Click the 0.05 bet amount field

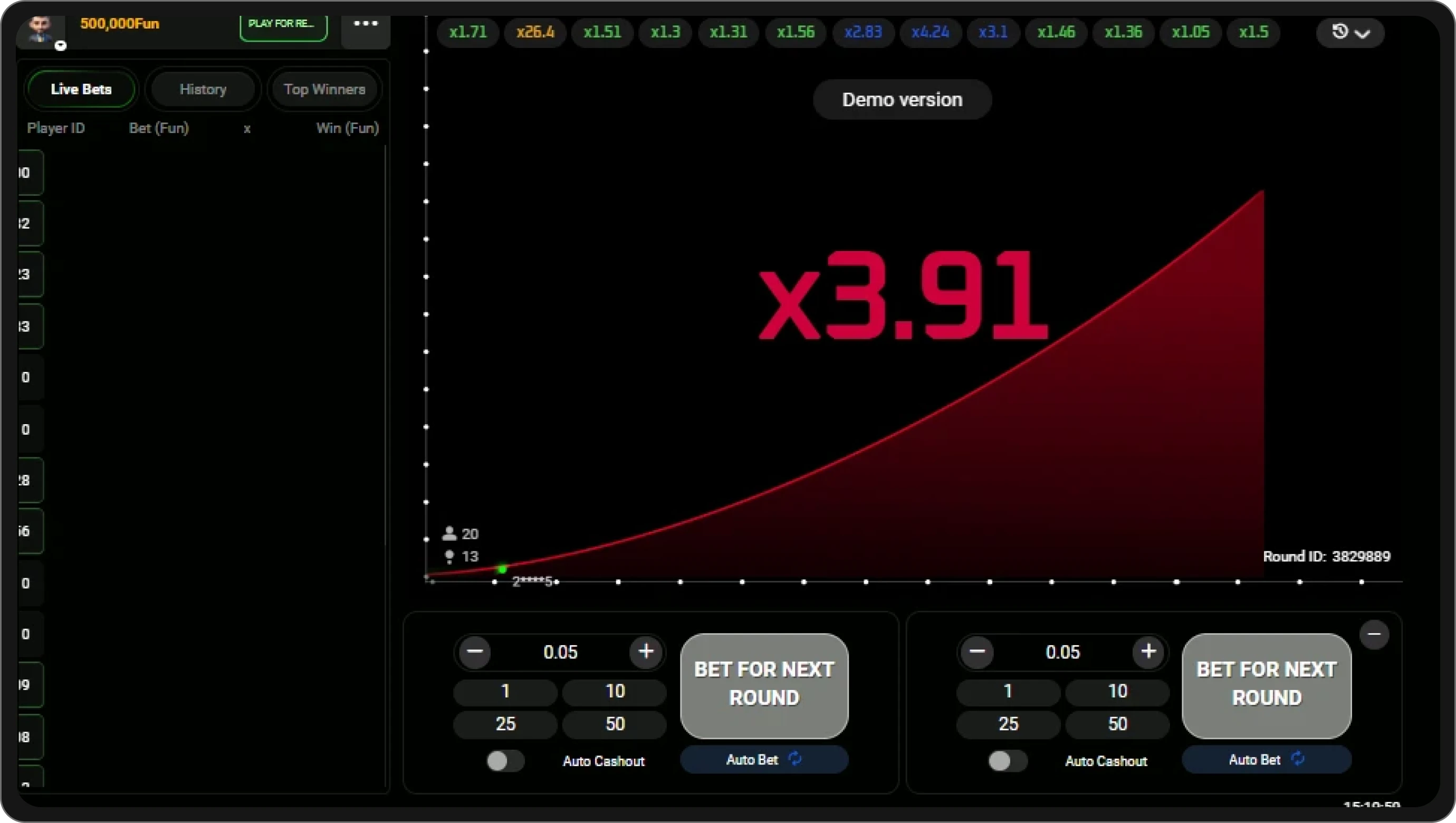click(x=560, y=652)
